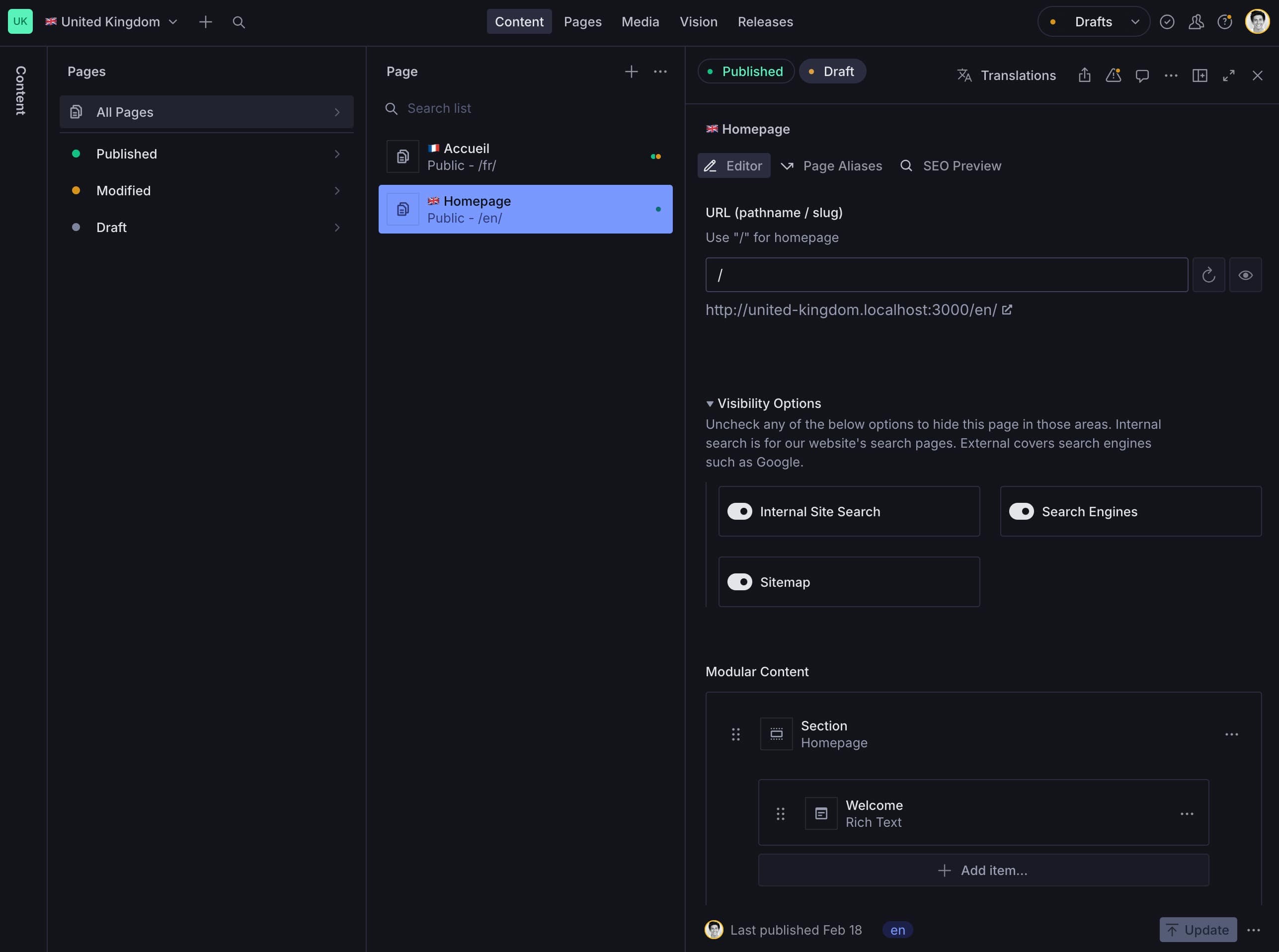1279x952 pixels.
Task: Disable the Internal Site Search toggle
Action: click(x=741, y=511)
